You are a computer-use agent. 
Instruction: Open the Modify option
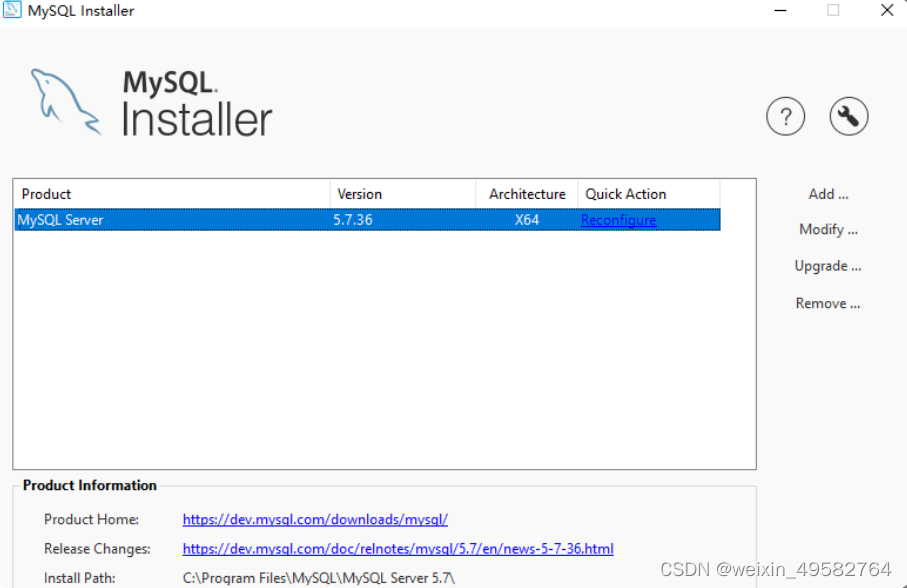828,229
